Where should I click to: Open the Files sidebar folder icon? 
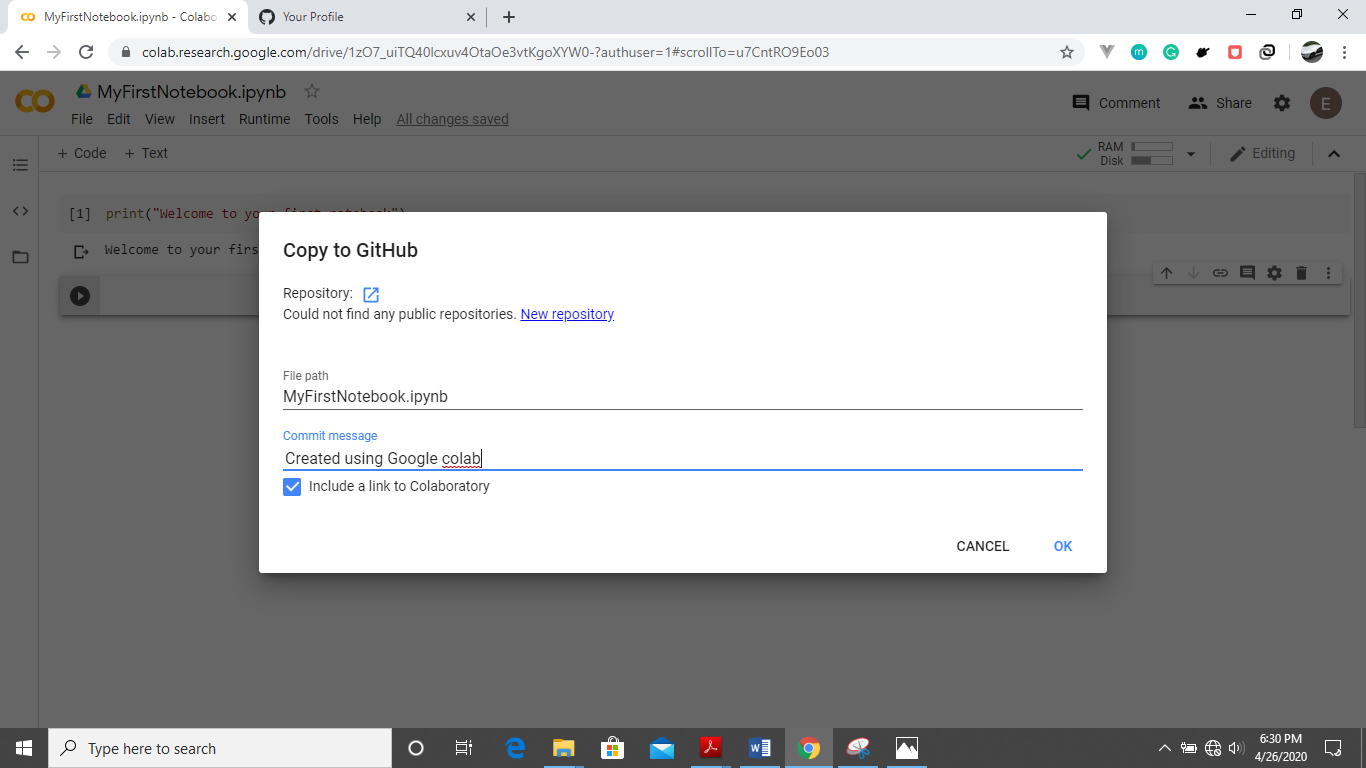click(20, 257)
